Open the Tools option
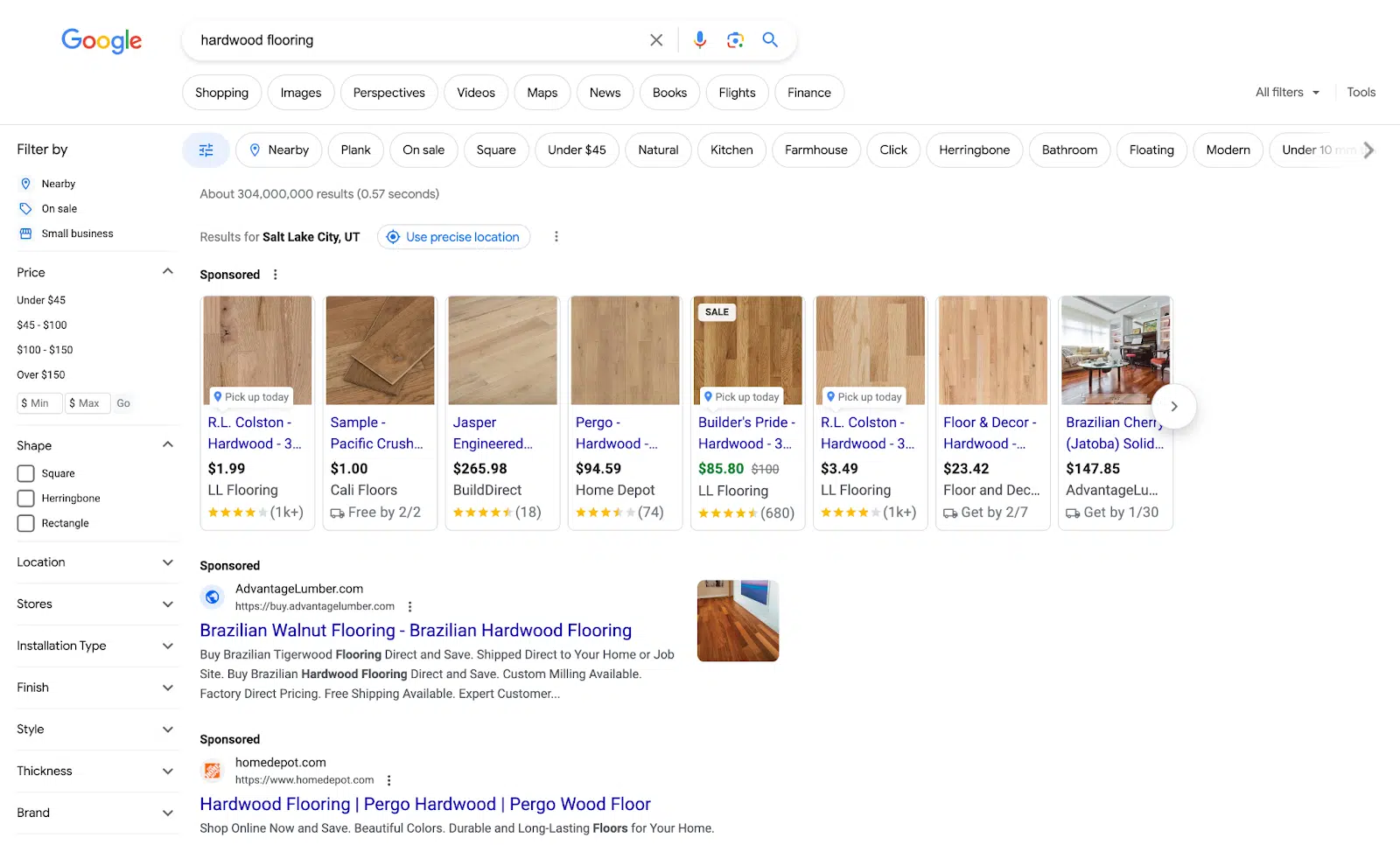Screen dimensions: 1400x845 1361,93
